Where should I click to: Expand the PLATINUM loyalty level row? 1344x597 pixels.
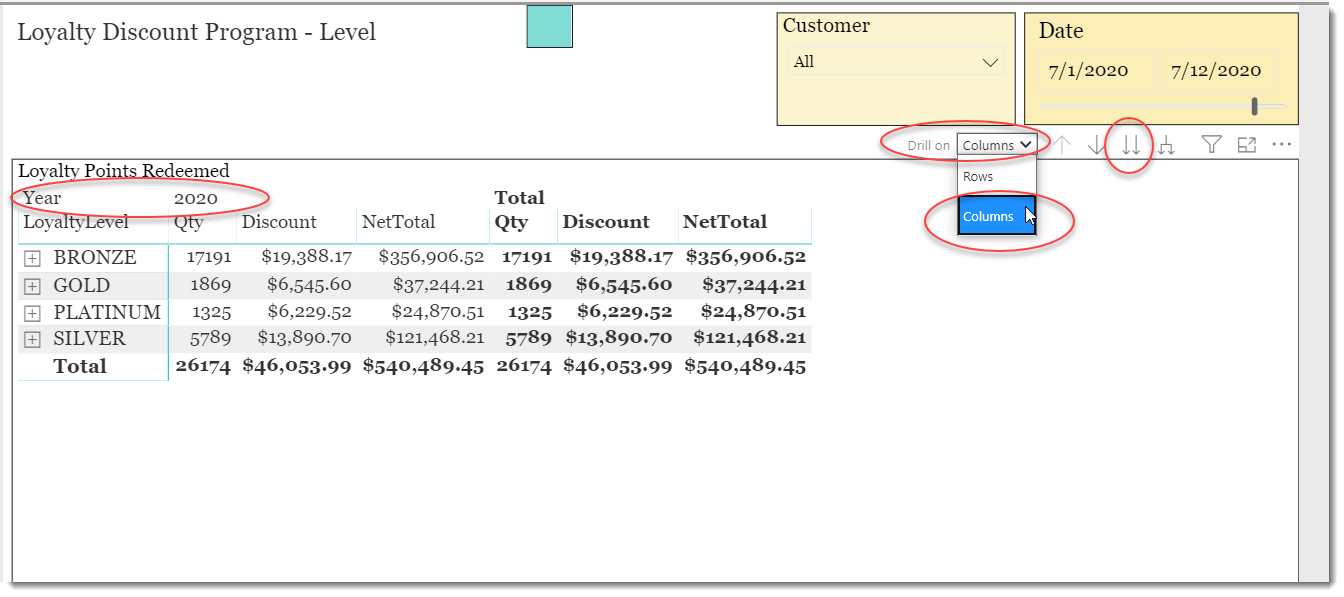[x=32, y=313]
